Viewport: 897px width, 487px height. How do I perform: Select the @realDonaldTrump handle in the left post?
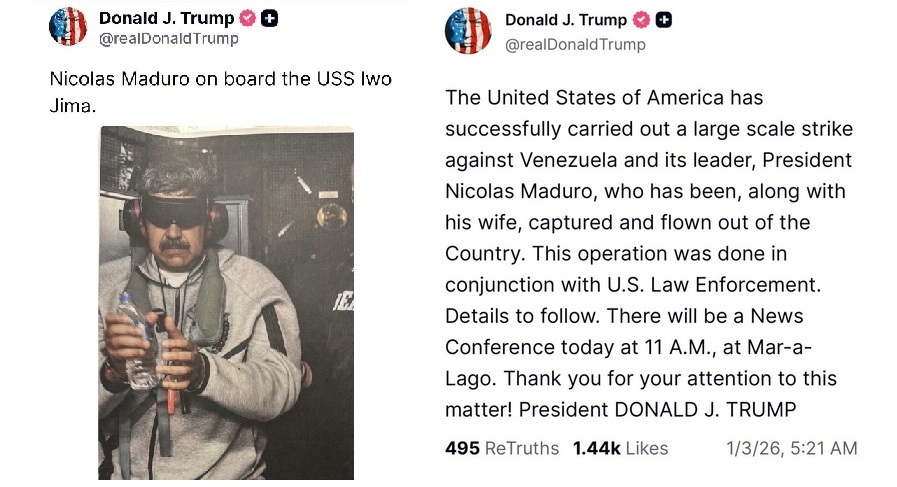click(x=169, y=39)
